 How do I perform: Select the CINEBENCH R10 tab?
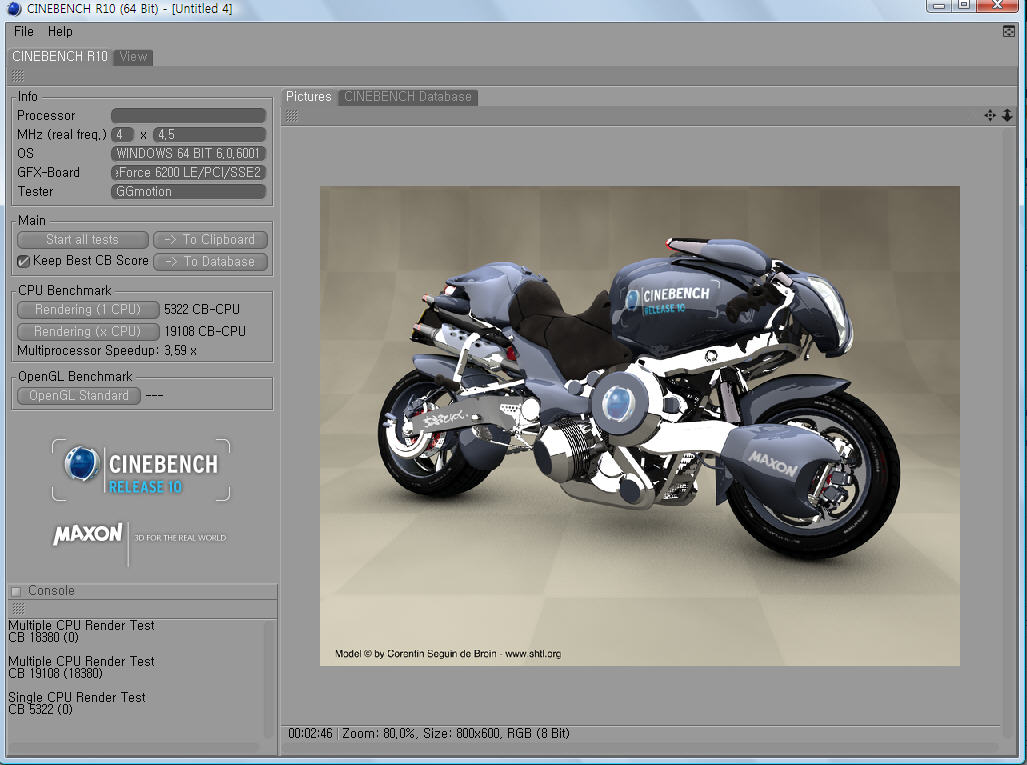tap(60, 56)
